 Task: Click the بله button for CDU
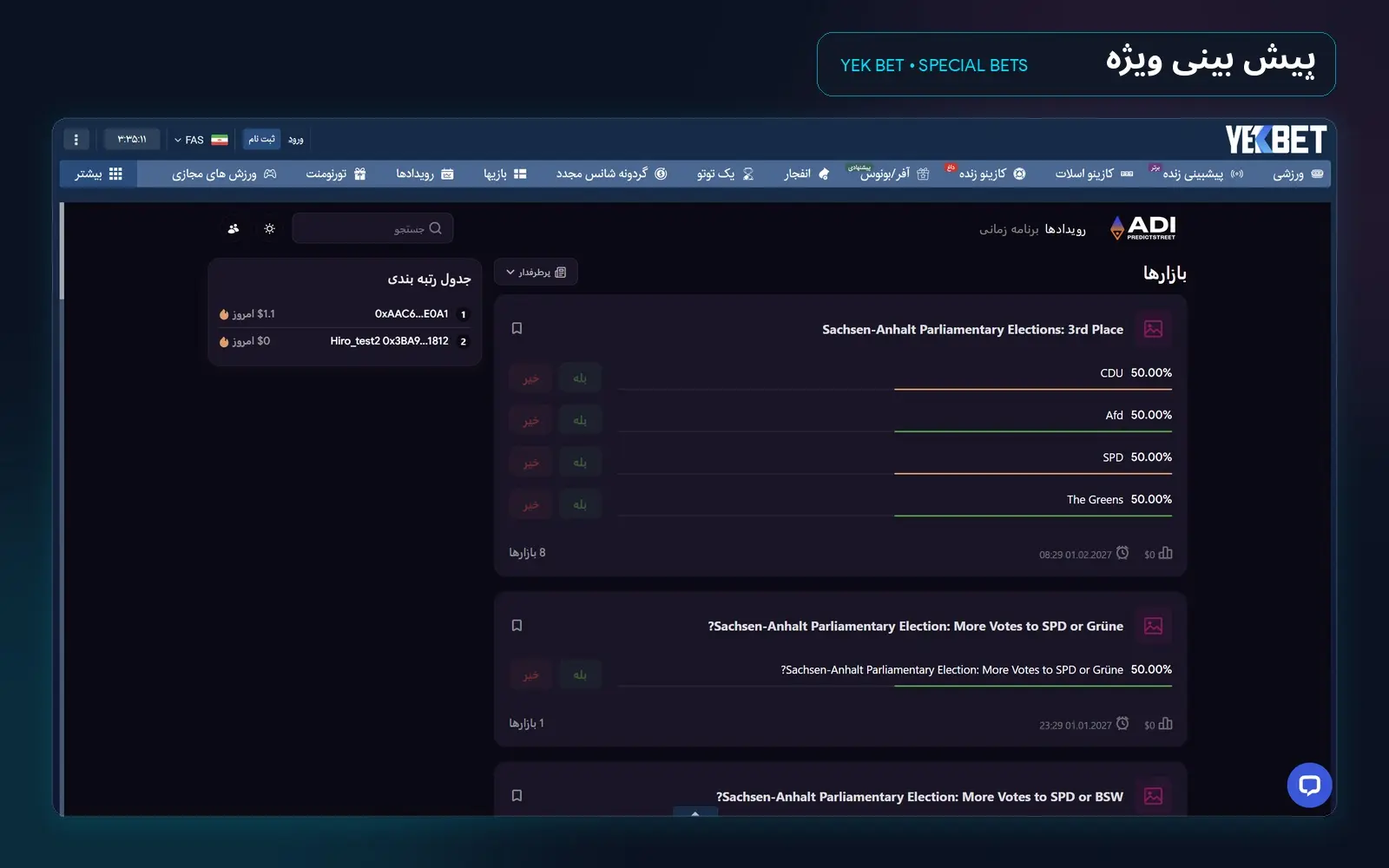tap(580, 378)
